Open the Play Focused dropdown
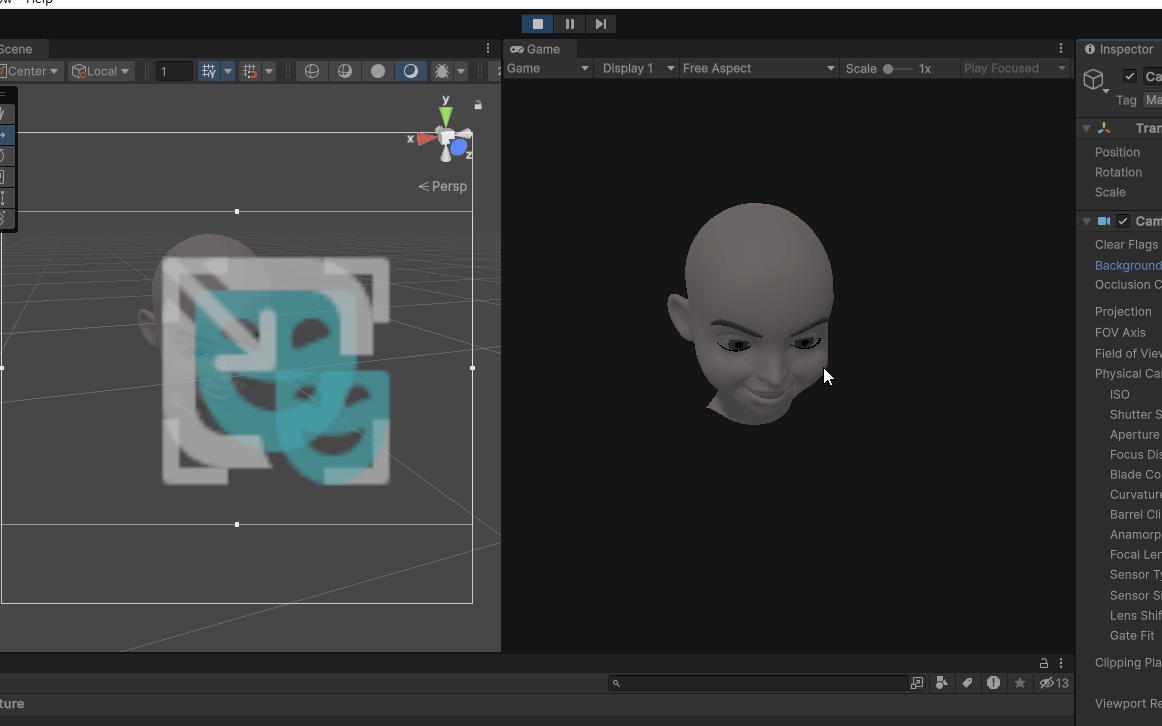 1014,68
